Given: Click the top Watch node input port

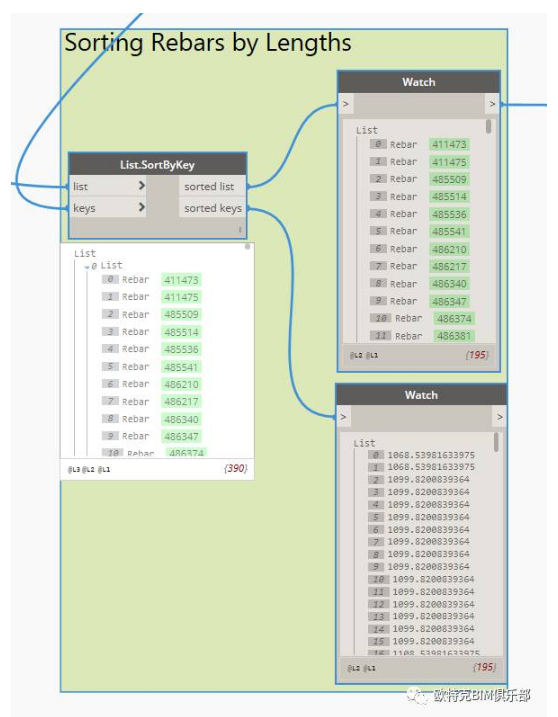Looking at the screenshot, I should pos(346,104).
